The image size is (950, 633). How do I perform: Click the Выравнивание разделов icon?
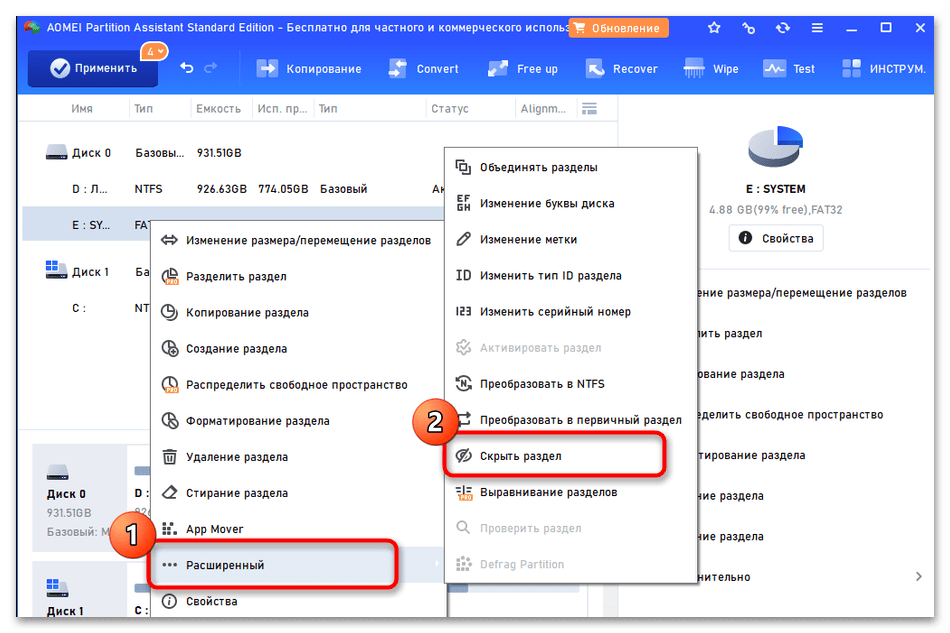coord(463,492)
